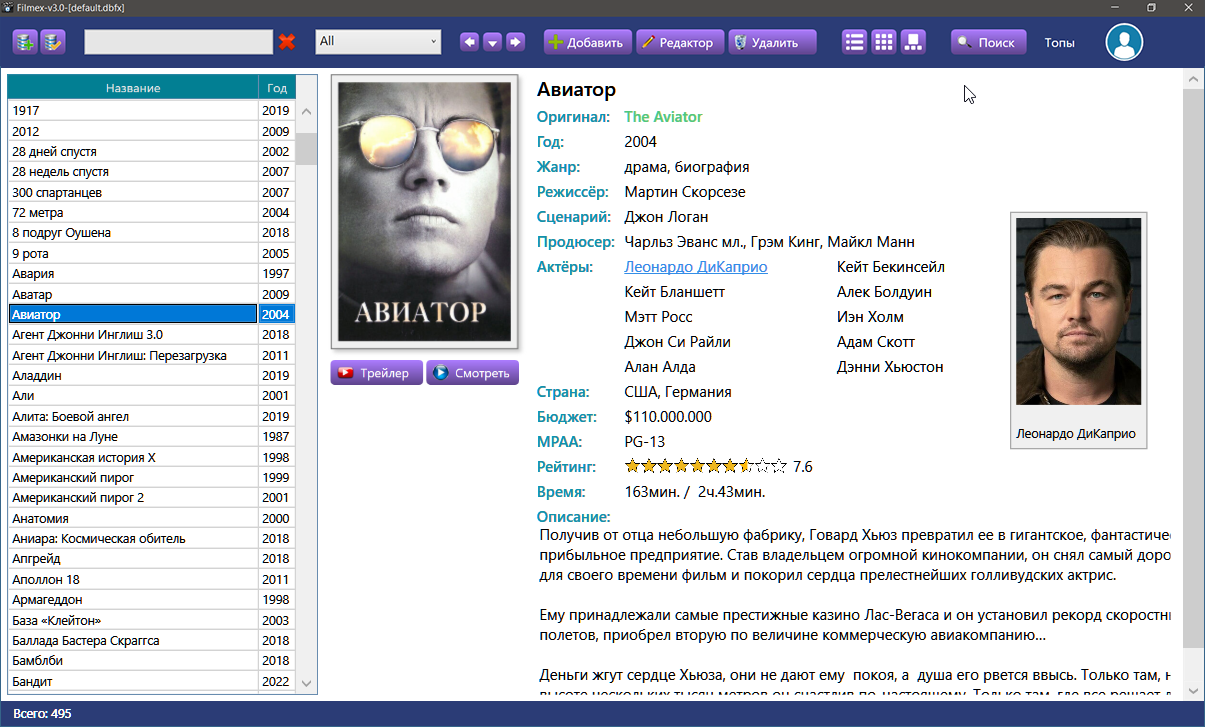Switch to grid thumbnail view

pos(883,42)
